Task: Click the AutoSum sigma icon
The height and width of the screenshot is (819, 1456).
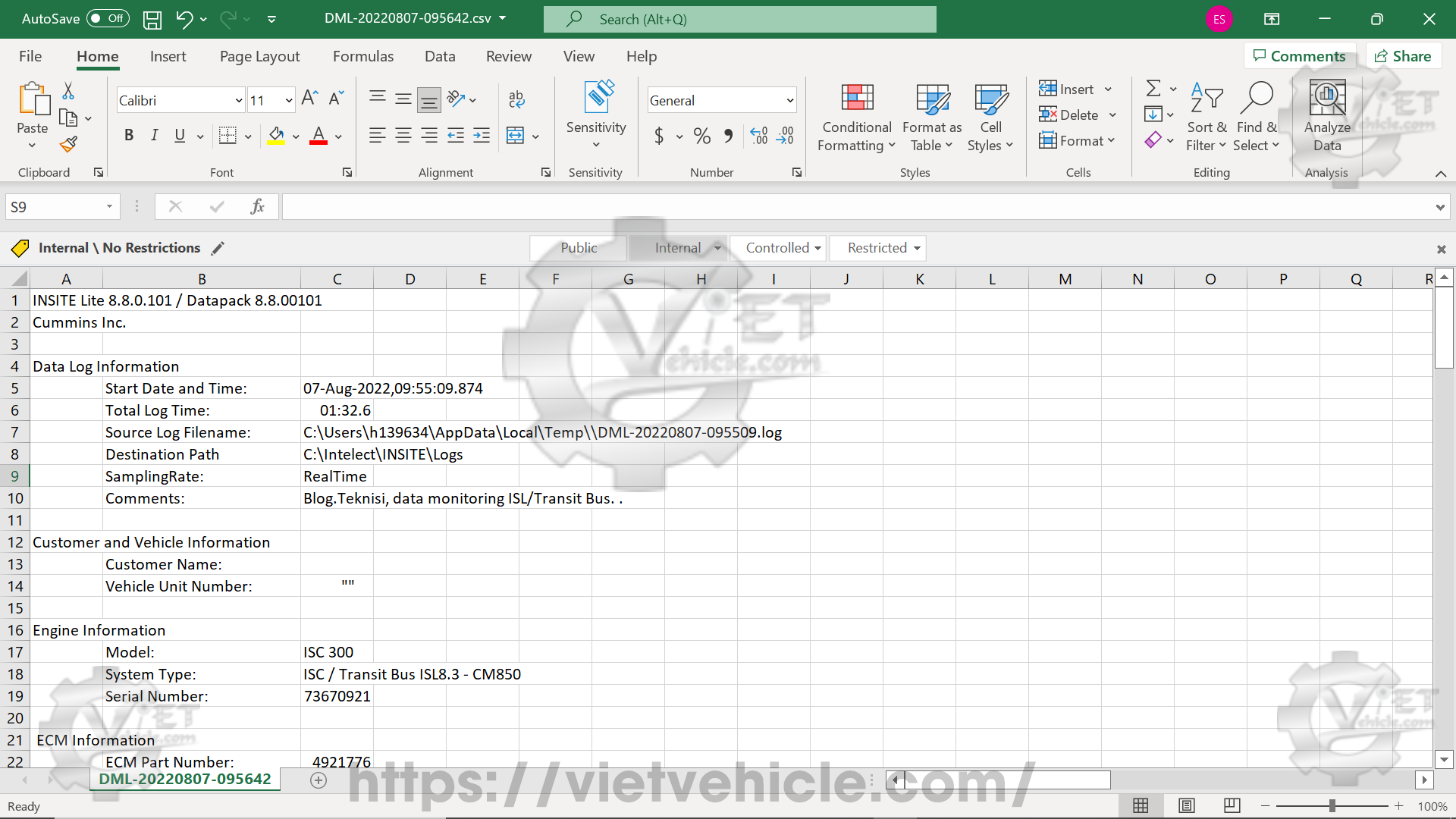Action: (x=1153, y=89)
